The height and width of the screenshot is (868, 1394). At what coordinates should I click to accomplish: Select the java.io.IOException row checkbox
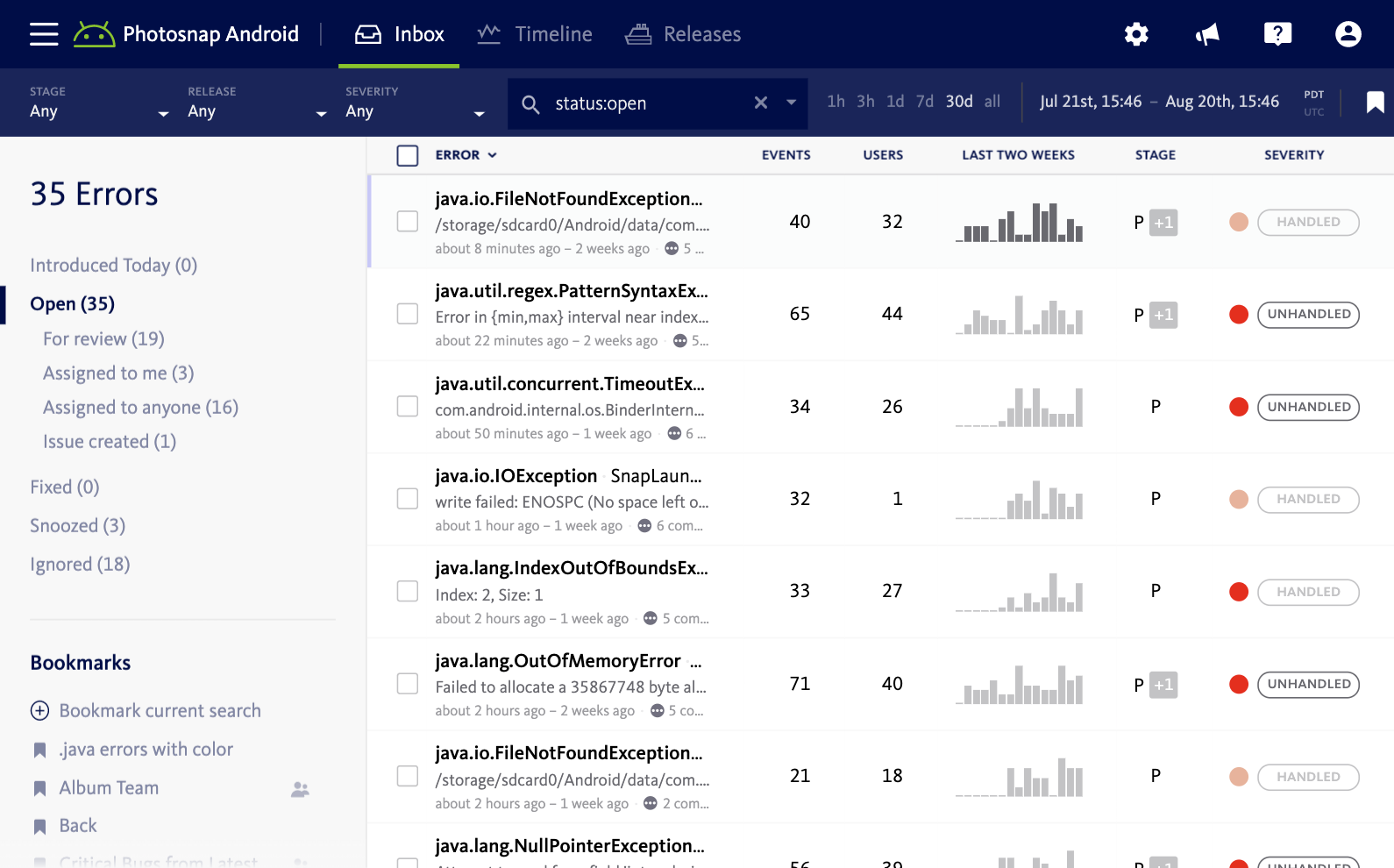(408, 499)
